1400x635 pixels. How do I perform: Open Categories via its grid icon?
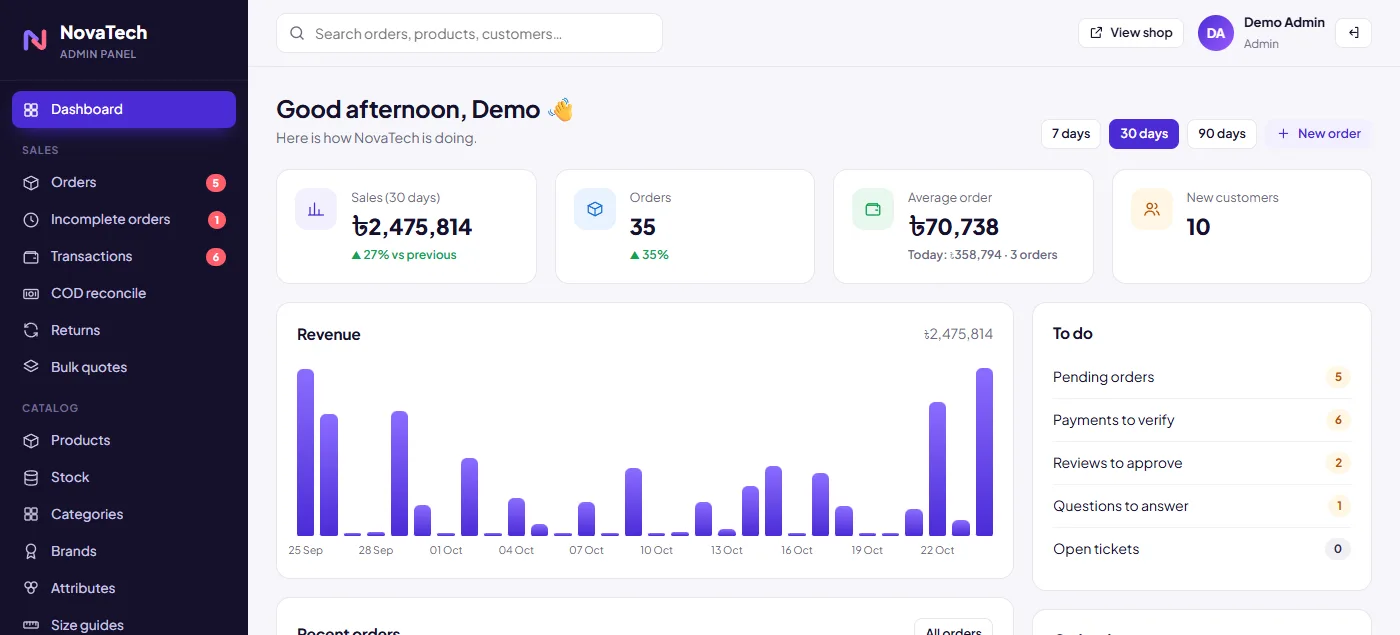pos(31,515)
